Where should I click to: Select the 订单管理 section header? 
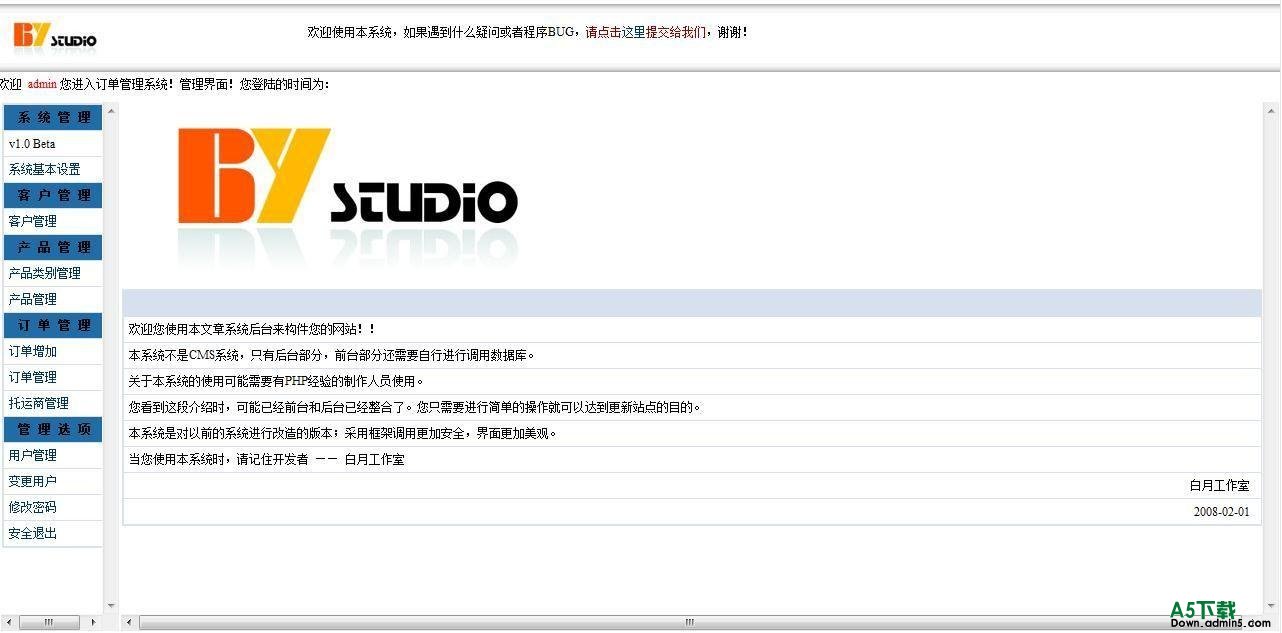(54, 325)
